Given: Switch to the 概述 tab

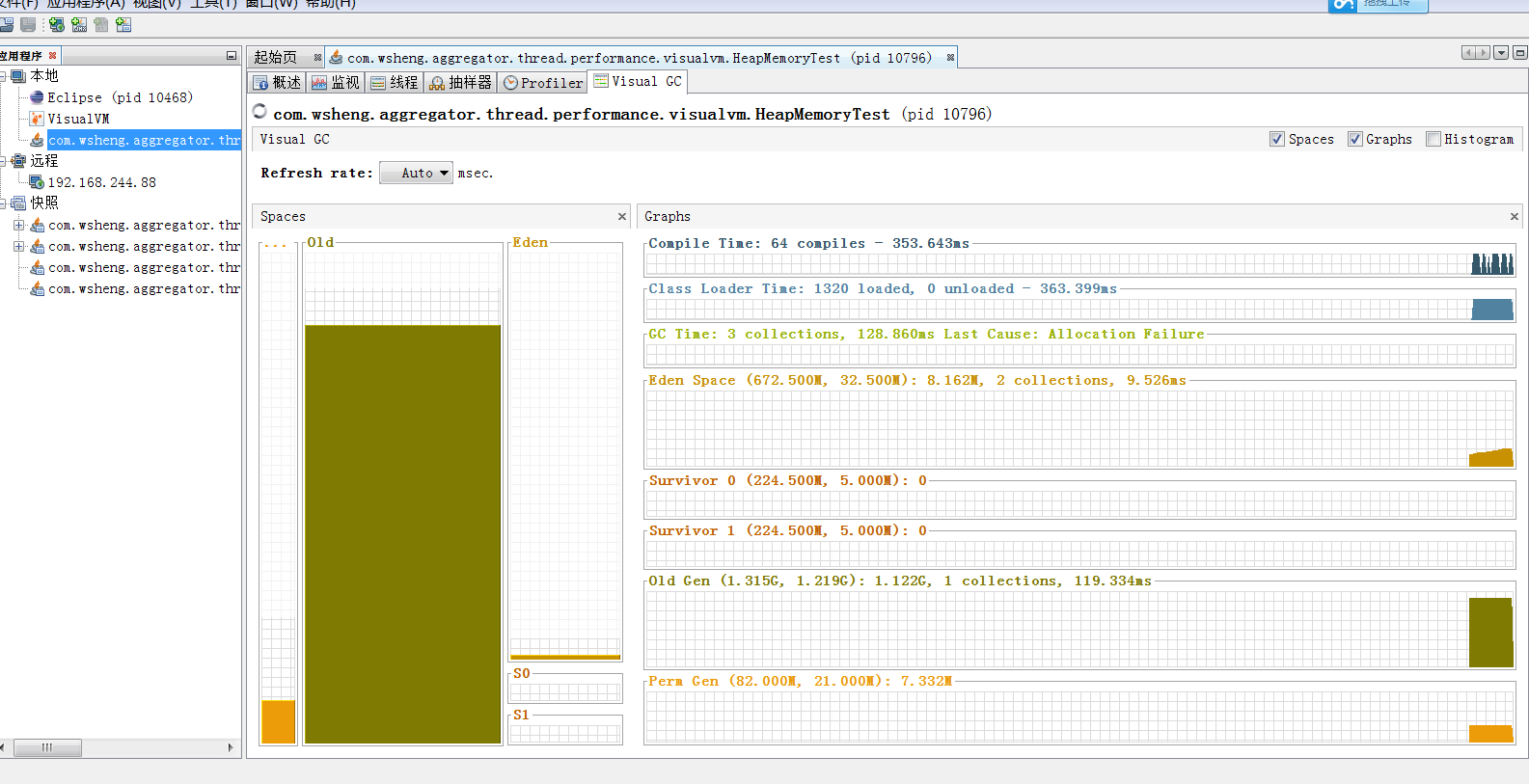Looking at the screenshot, I should click(x=277, y=83).
